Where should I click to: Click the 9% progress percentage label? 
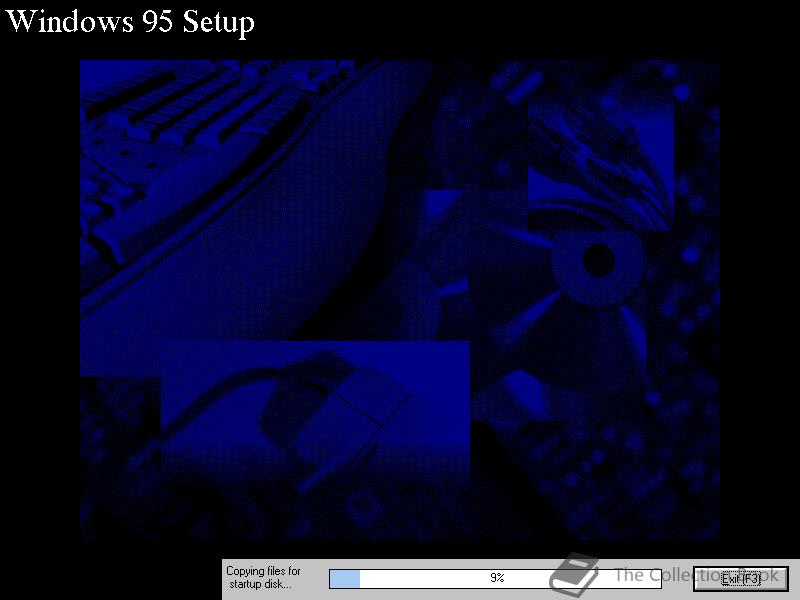[x=497, y=578]
